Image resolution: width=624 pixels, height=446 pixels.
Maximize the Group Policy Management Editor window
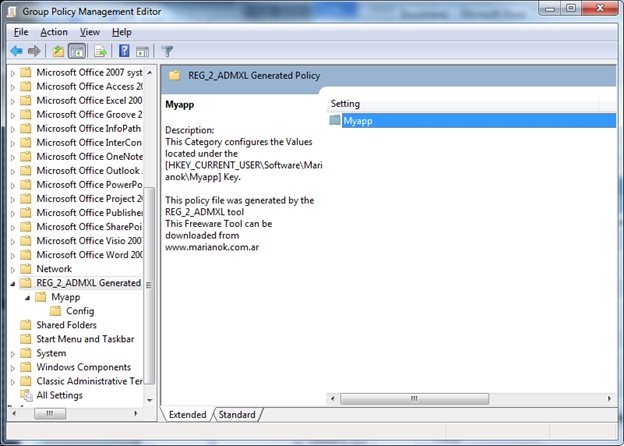(571, 9)
